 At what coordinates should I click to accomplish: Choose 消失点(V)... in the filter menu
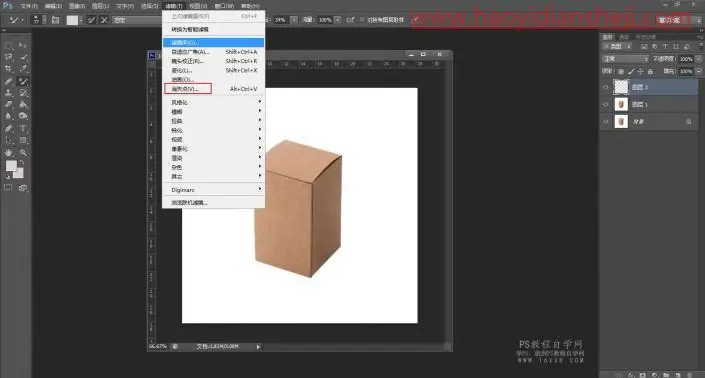(214, 89)
